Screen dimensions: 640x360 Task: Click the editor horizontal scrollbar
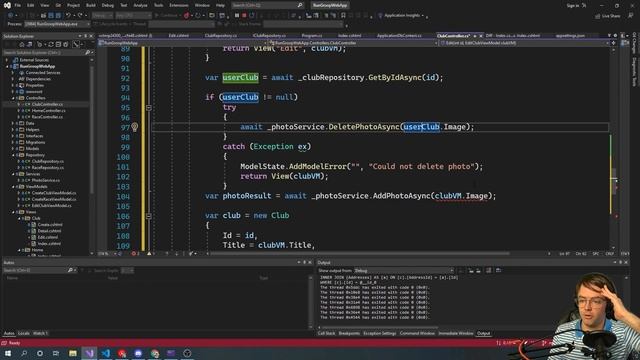[360, 254]
